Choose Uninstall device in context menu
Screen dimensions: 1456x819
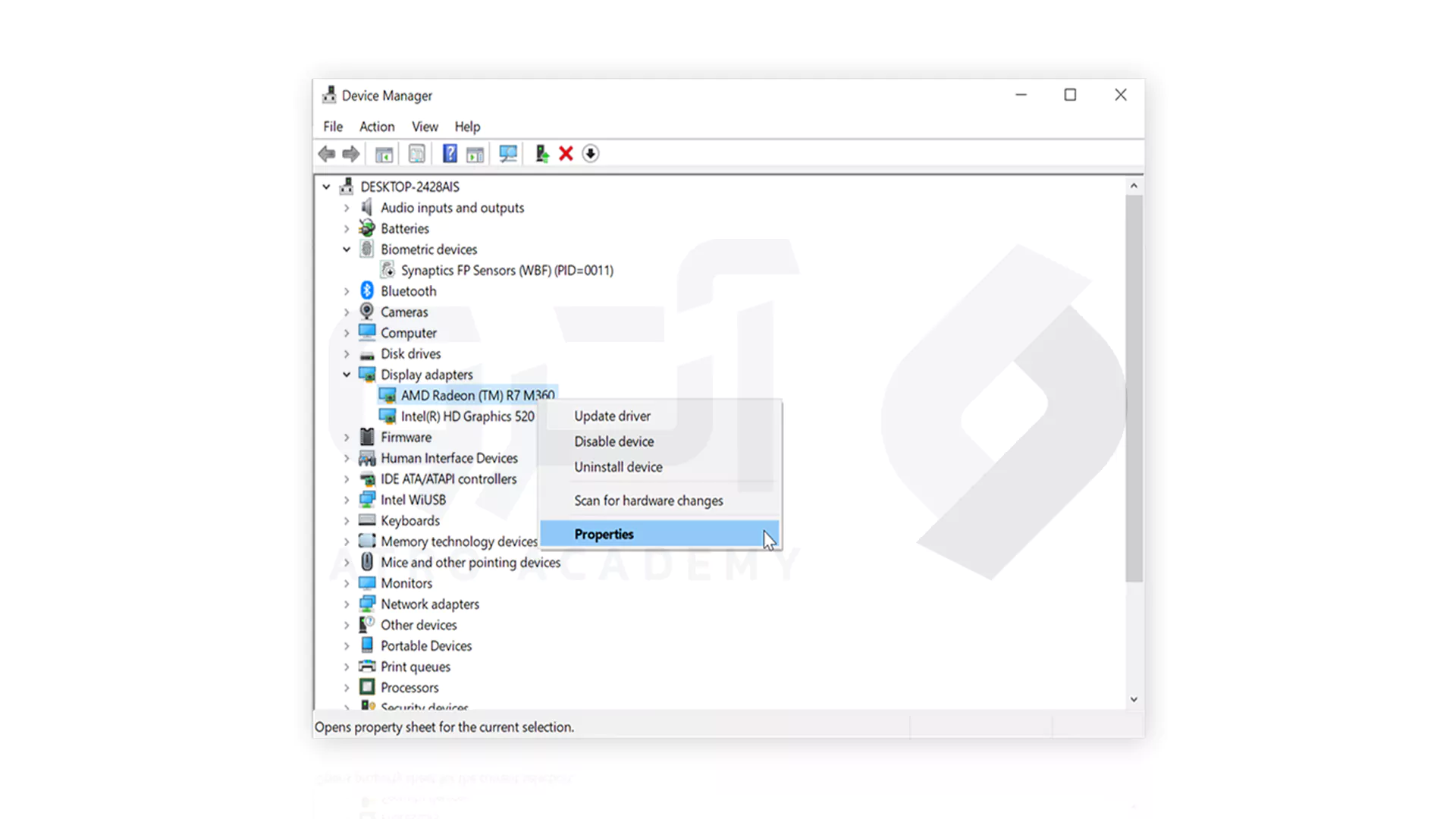click(618, 467)
